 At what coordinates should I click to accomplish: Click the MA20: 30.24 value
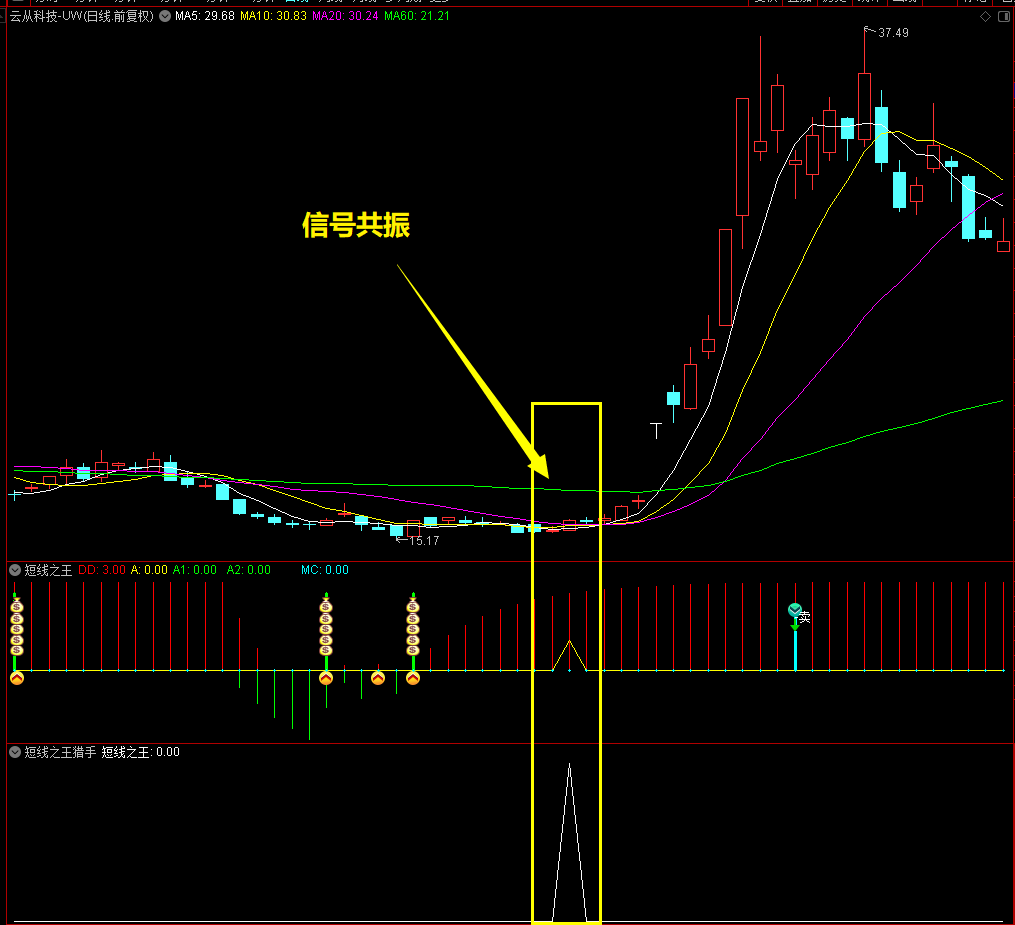point(345,16)
